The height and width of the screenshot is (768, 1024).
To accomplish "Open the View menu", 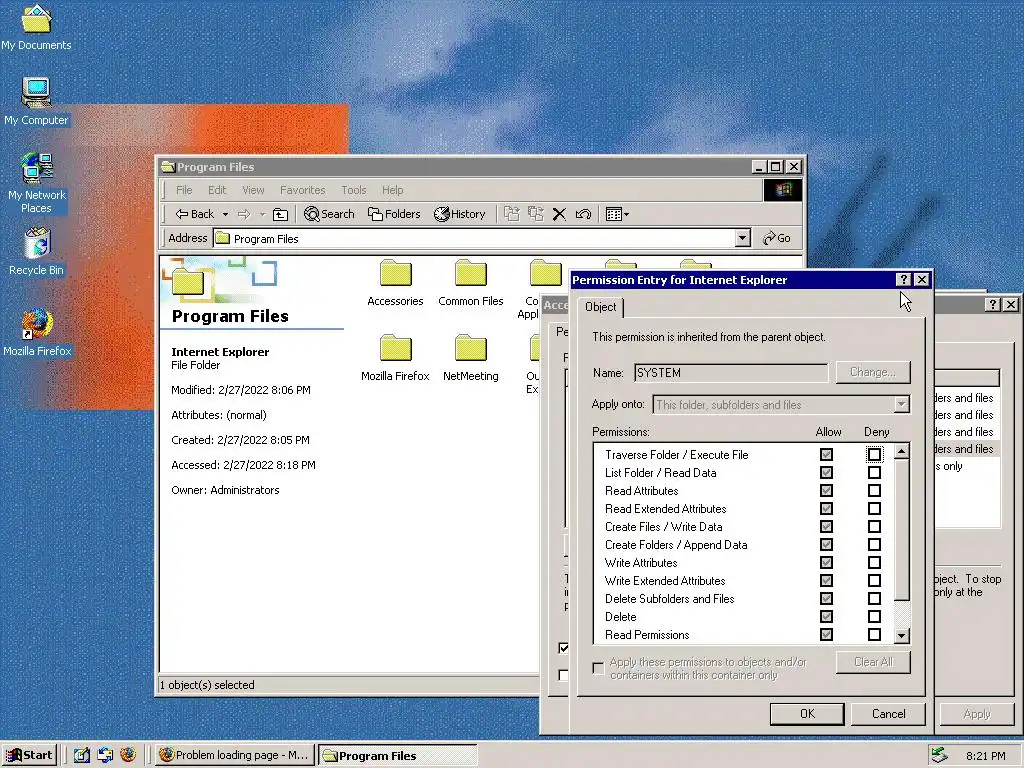I will point(253,190).
